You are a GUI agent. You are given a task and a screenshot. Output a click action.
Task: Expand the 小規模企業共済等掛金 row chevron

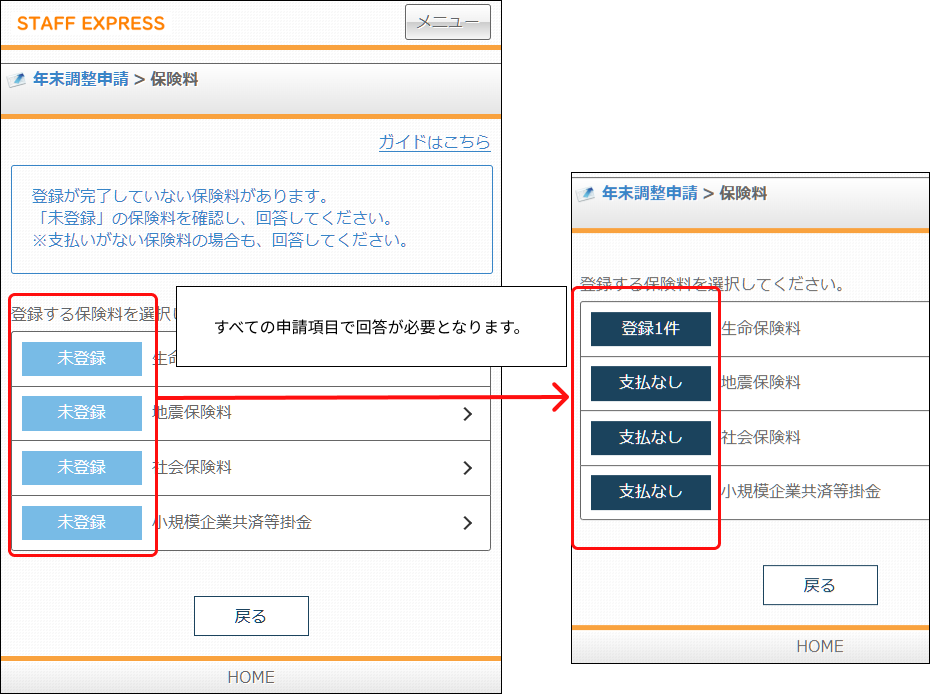pyautogui.click(x=467, y=523)
